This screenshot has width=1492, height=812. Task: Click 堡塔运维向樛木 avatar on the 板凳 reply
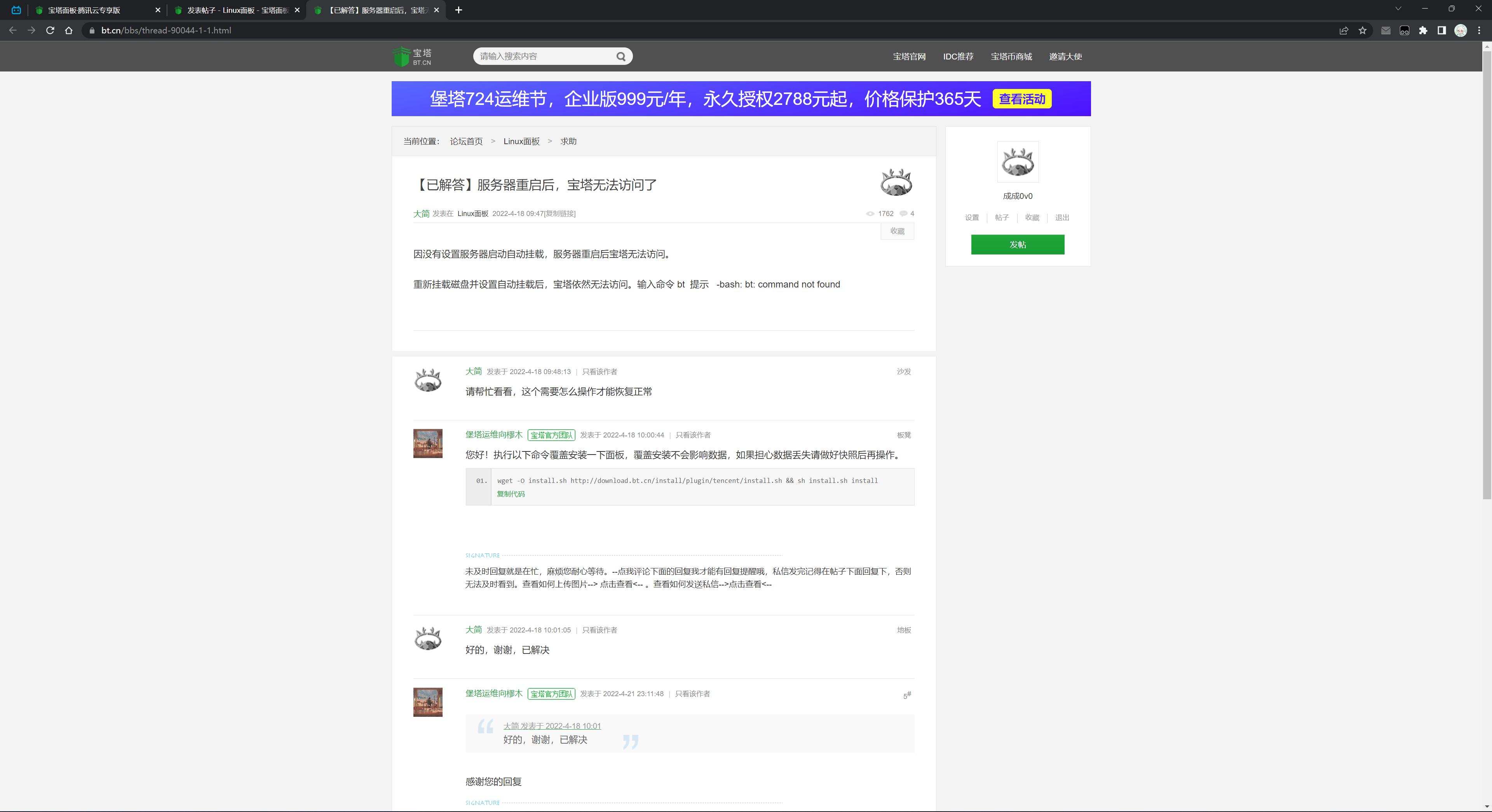click(x=427, y=444)
